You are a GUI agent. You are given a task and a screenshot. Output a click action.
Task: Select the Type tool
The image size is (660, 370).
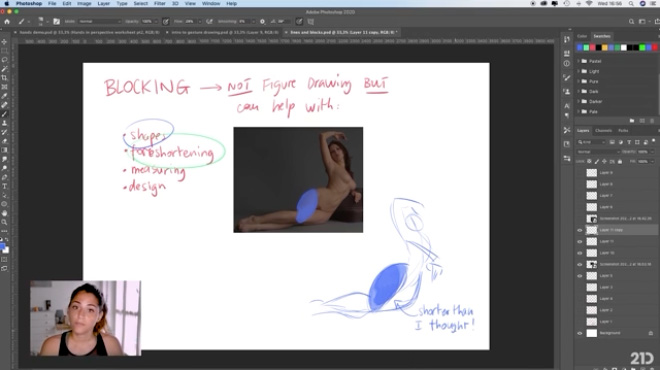(4, 186)
